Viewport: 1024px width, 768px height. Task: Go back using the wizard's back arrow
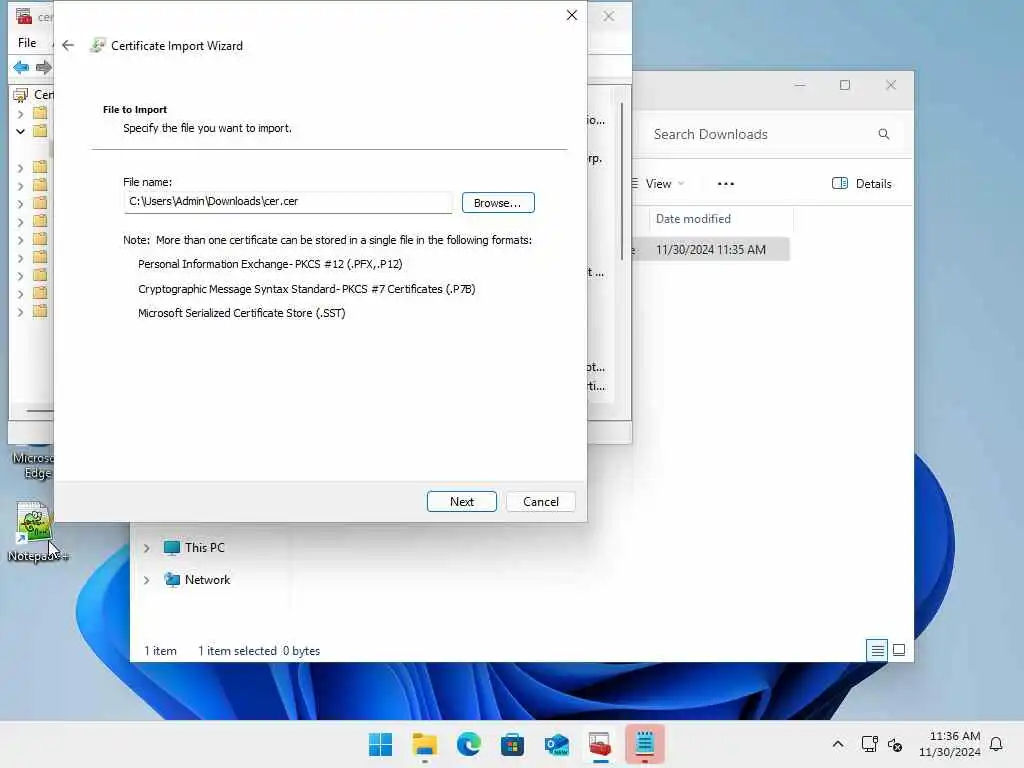[68, 45]
